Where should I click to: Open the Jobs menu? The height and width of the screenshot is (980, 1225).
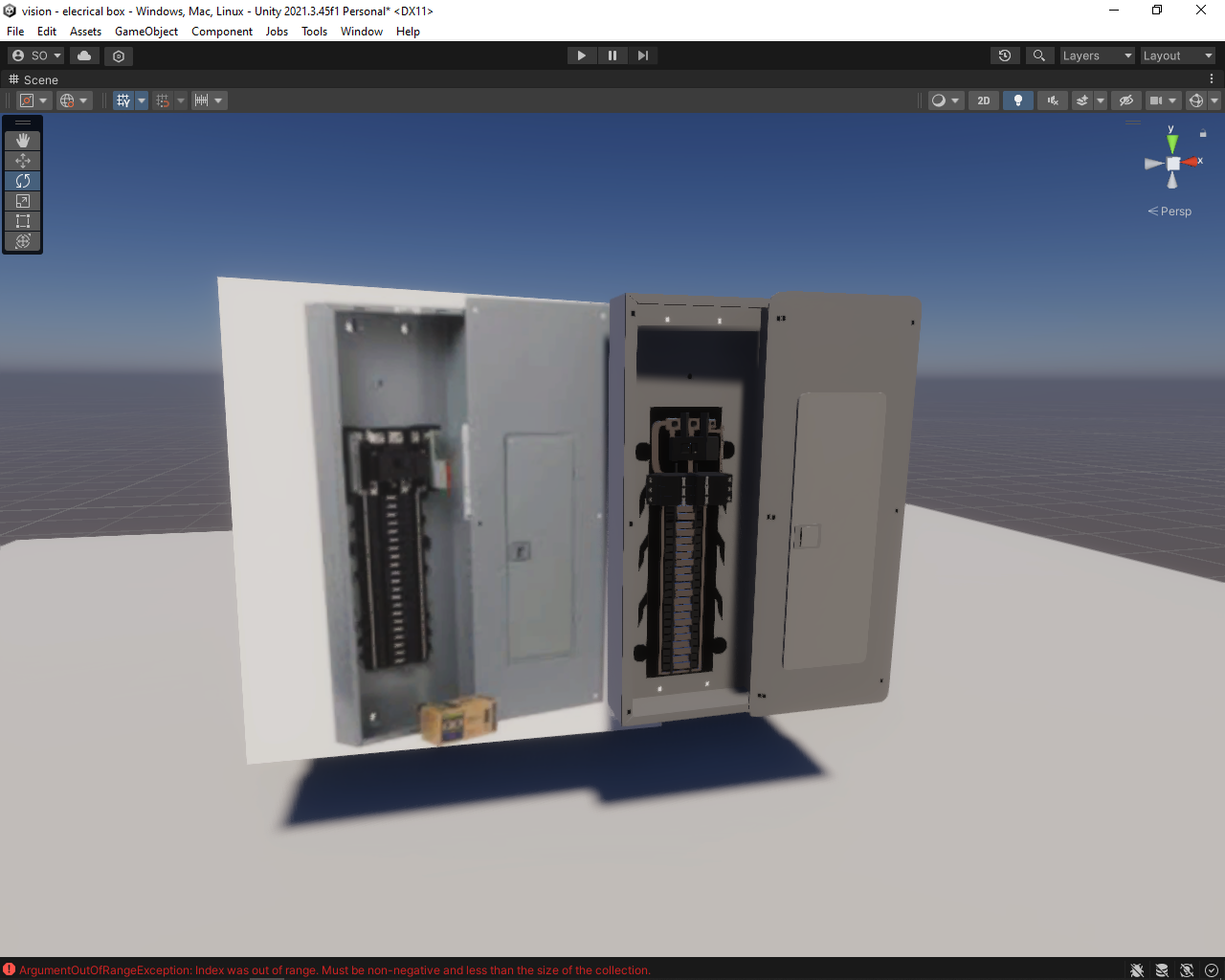coord(277,31)
